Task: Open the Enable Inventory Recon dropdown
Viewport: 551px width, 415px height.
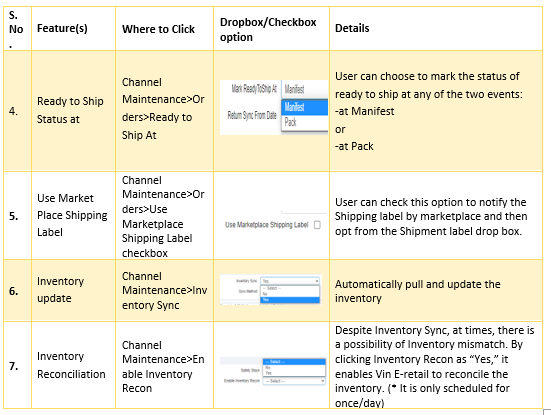Action: [x=294, y=381]
